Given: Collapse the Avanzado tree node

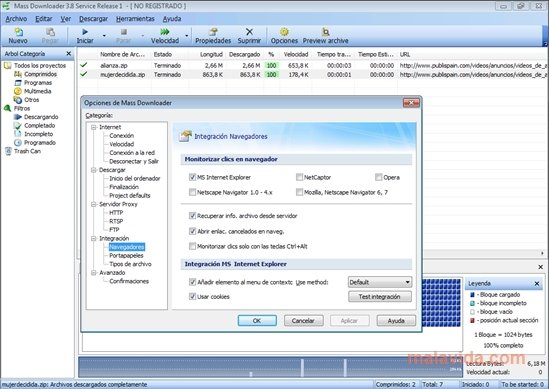Looking at the screenshot, I should pyautogui.click(x=94, y=272).
